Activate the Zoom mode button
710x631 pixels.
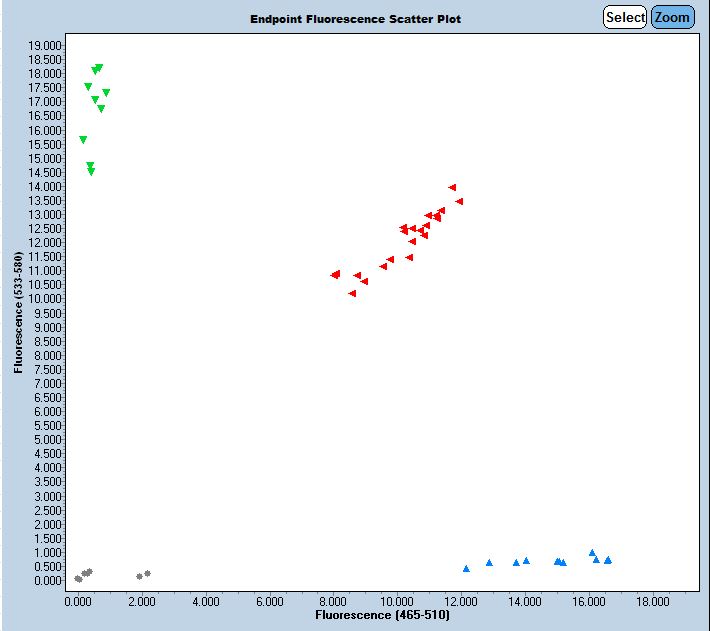point(672,17)
